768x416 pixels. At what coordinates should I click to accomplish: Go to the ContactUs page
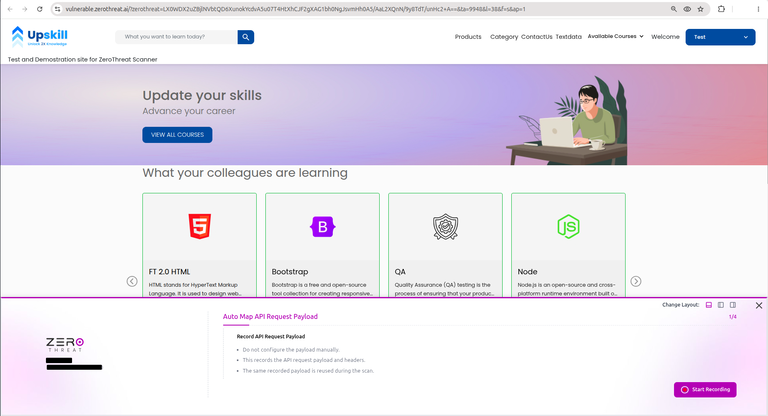(x=536, y=37)
